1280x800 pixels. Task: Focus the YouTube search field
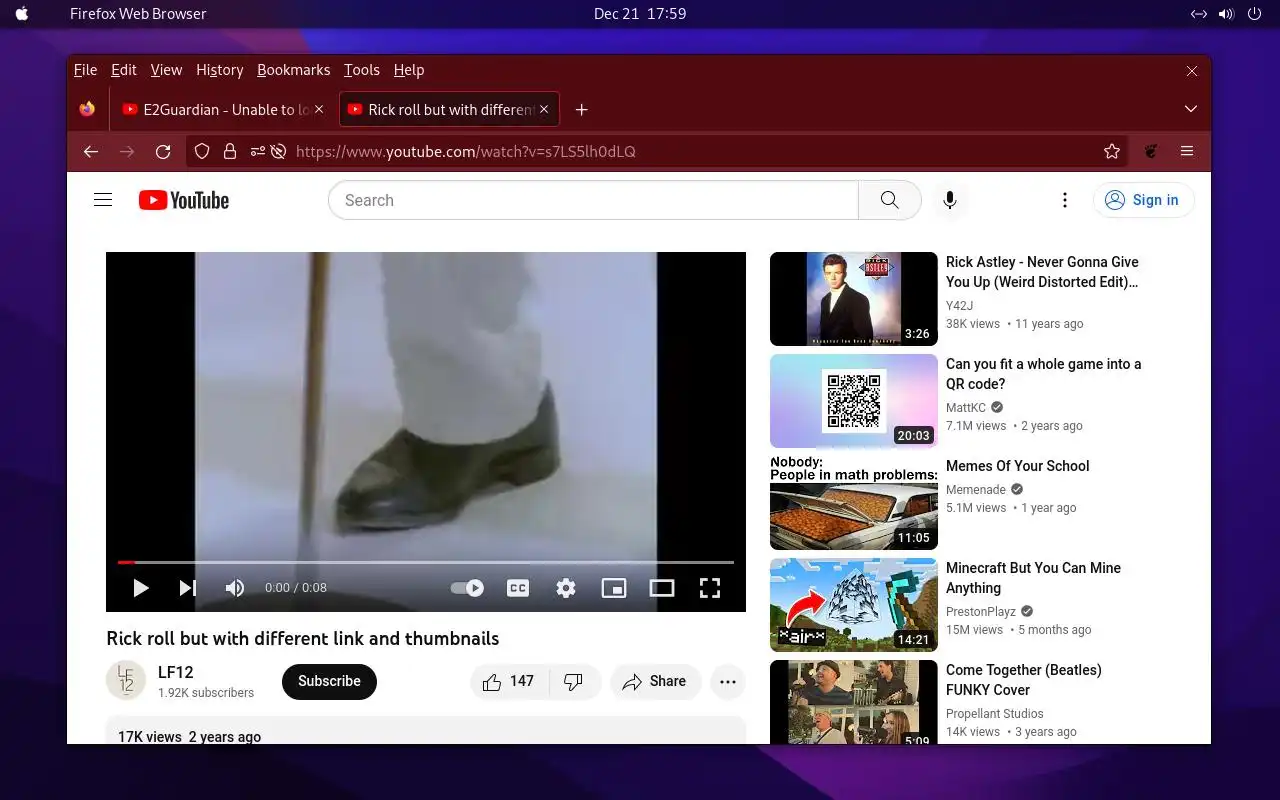pos(593,200)
